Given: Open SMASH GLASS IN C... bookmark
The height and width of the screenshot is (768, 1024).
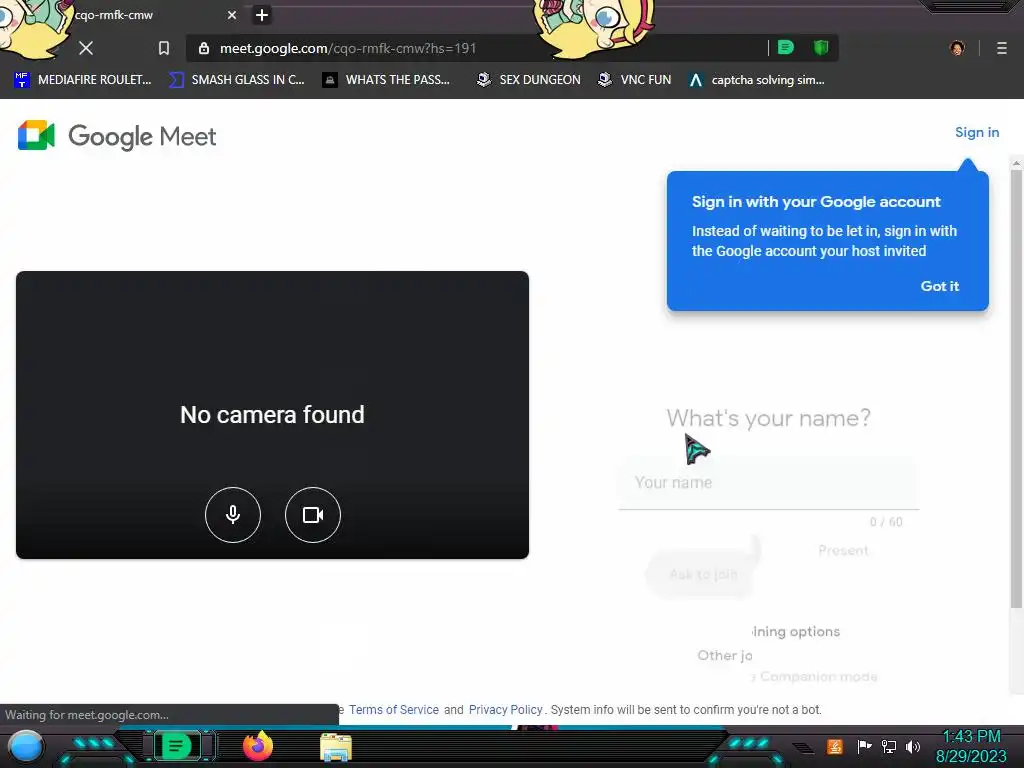Looking at the screenshot, I should coord(237,80).
